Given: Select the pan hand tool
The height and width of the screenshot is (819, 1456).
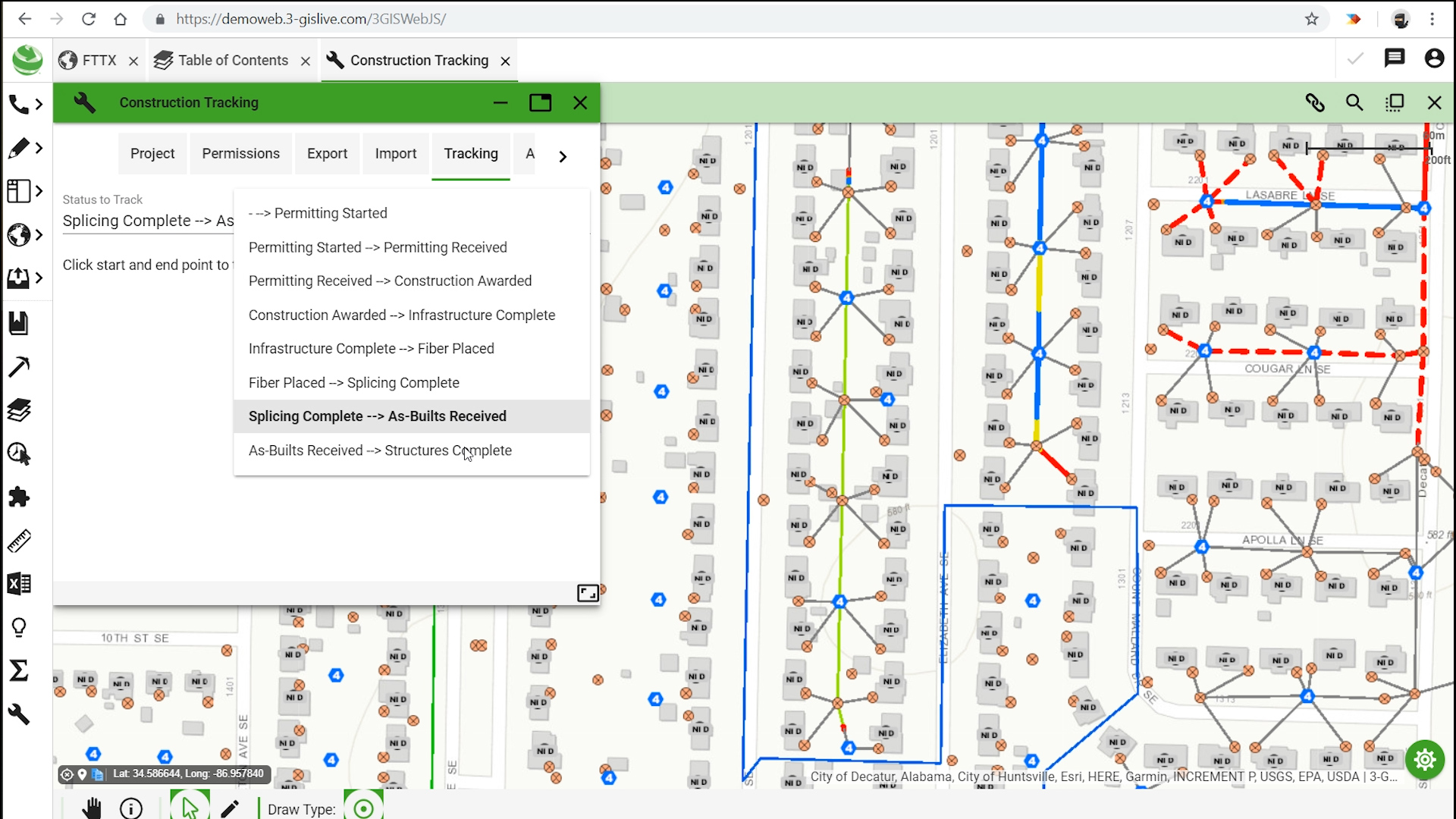Looking at the screenshot, I should coord(92,808).
